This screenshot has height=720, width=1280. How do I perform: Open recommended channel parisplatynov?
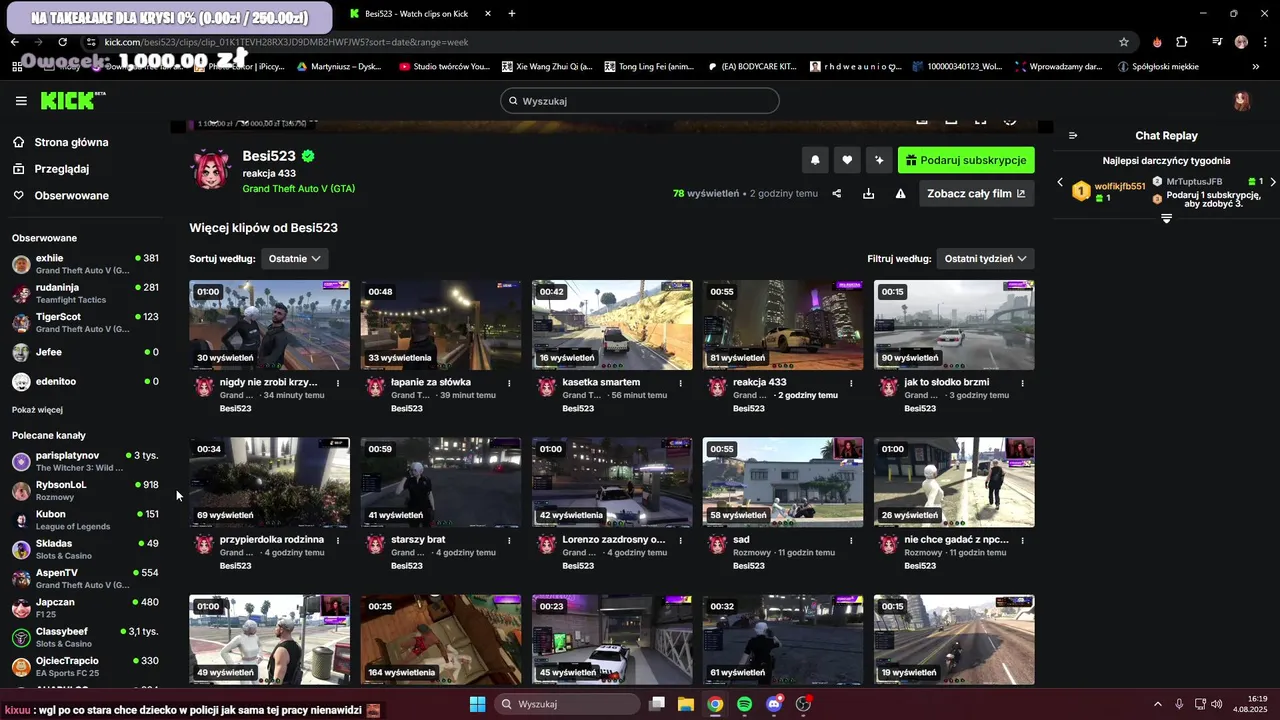point(85,461)
